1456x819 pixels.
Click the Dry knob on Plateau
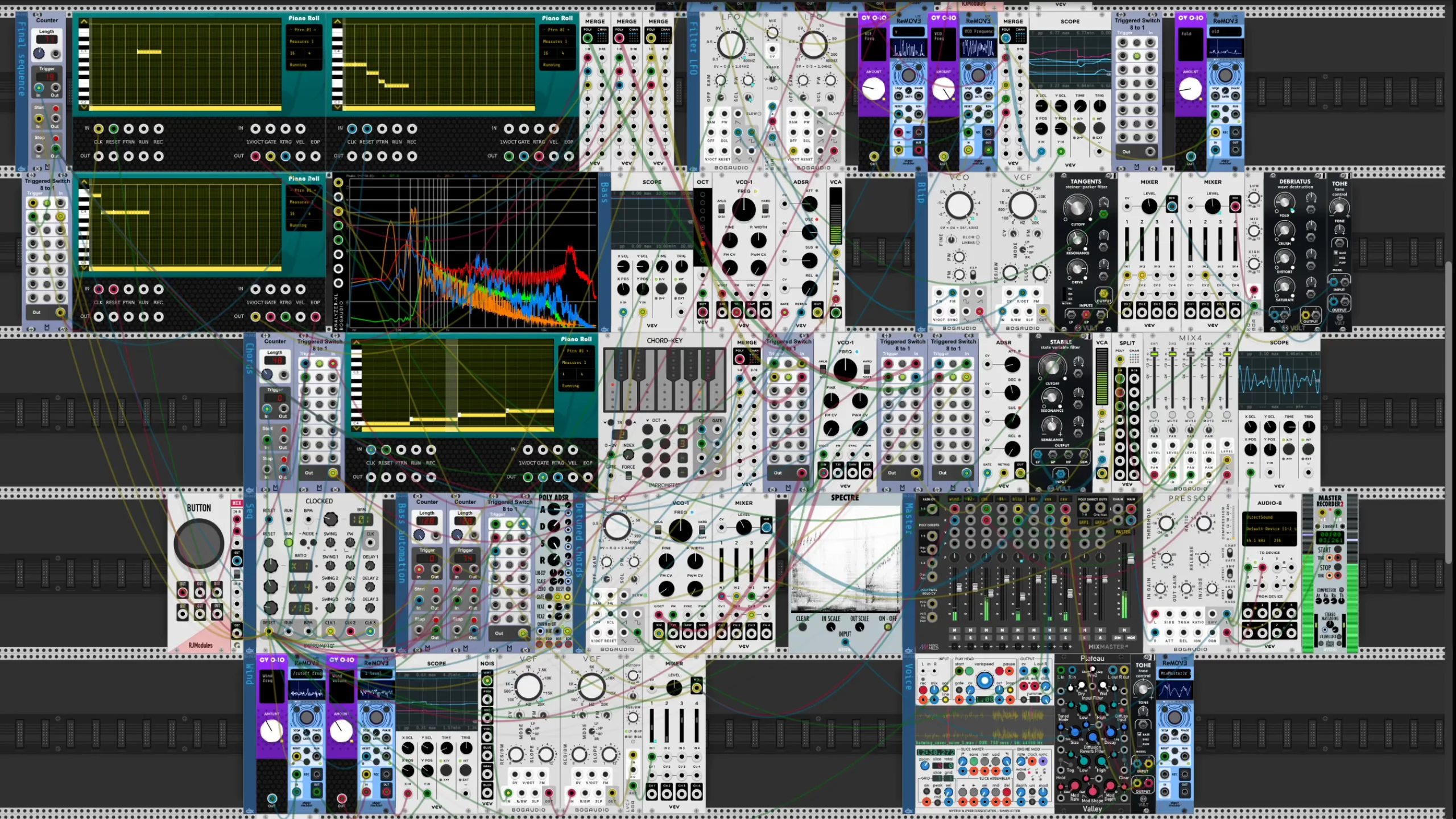[x=1081, y=685]
